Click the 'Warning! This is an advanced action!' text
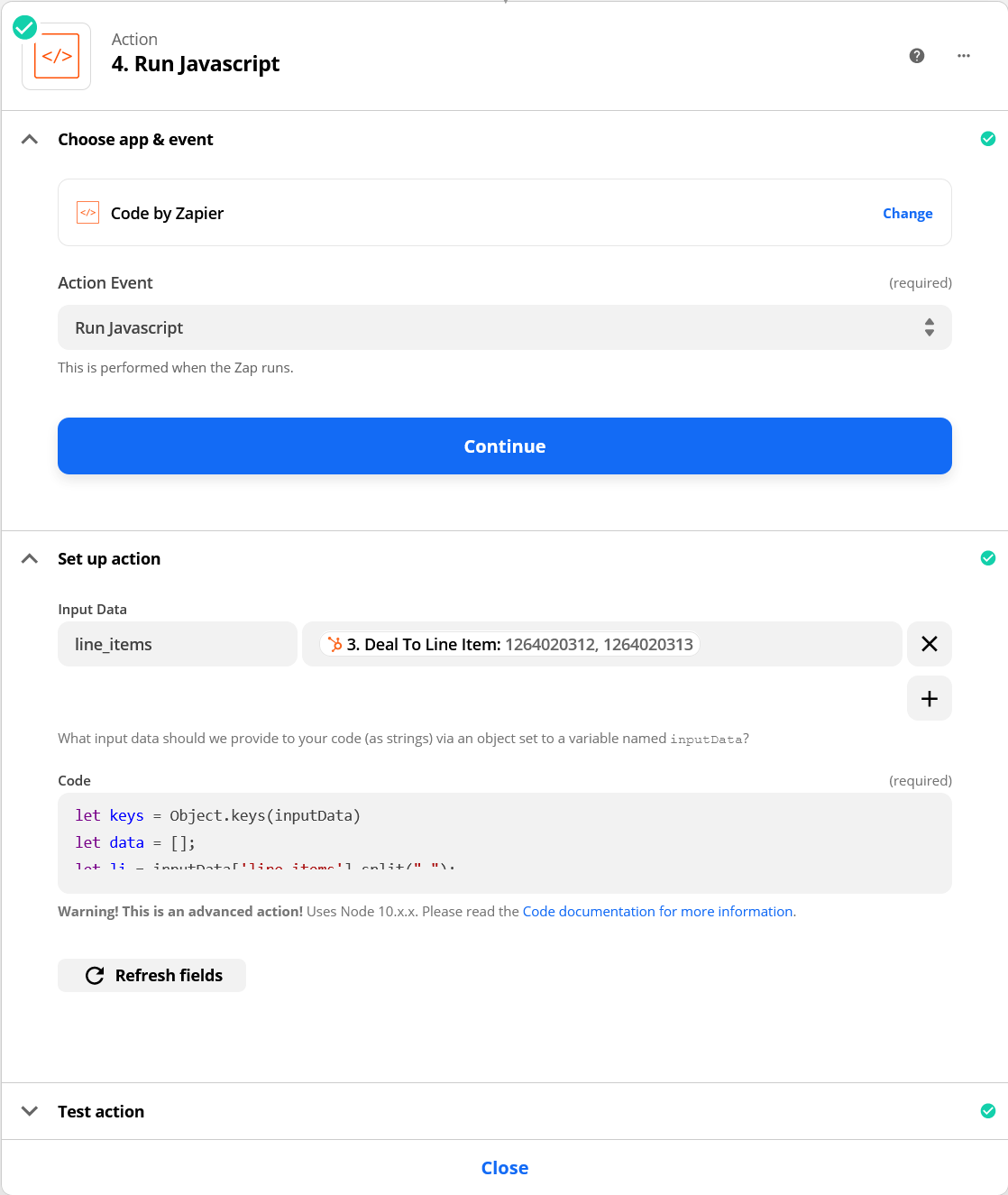 [180, 911]
